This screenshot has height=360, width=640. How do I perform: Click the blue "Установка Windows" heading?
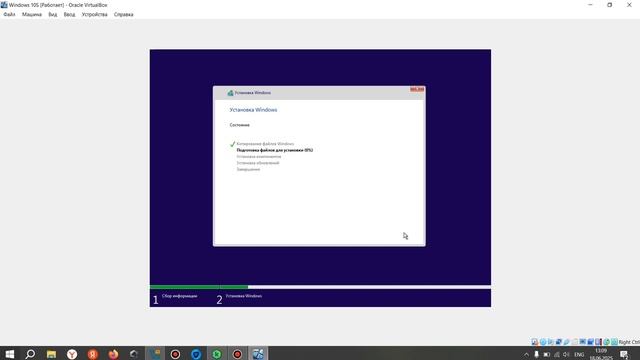pyautogui.click(x=253, y=110)
